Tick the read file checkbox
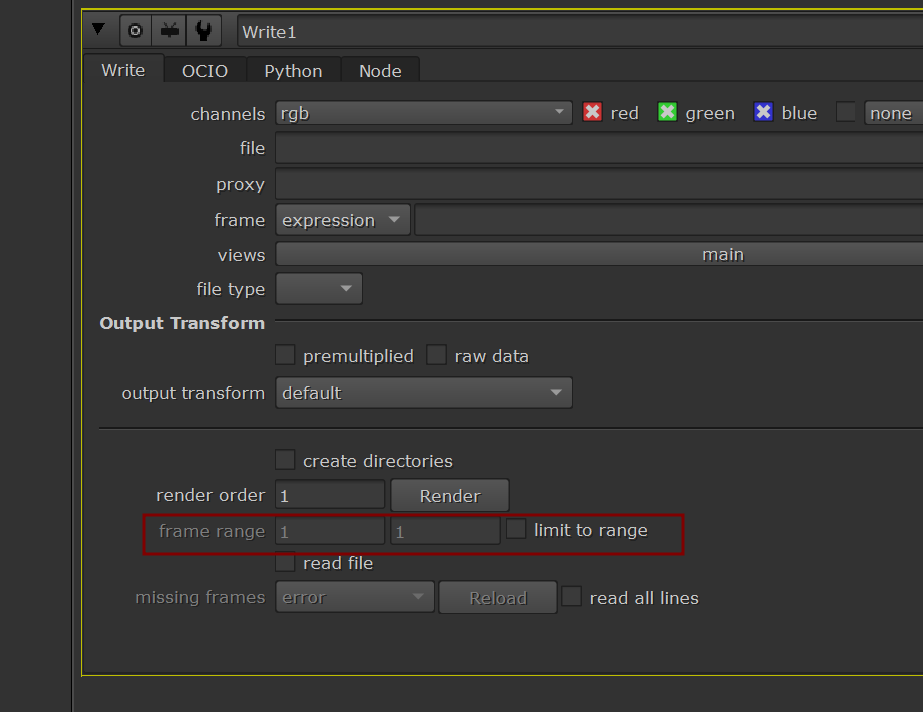 coord(285,562)
